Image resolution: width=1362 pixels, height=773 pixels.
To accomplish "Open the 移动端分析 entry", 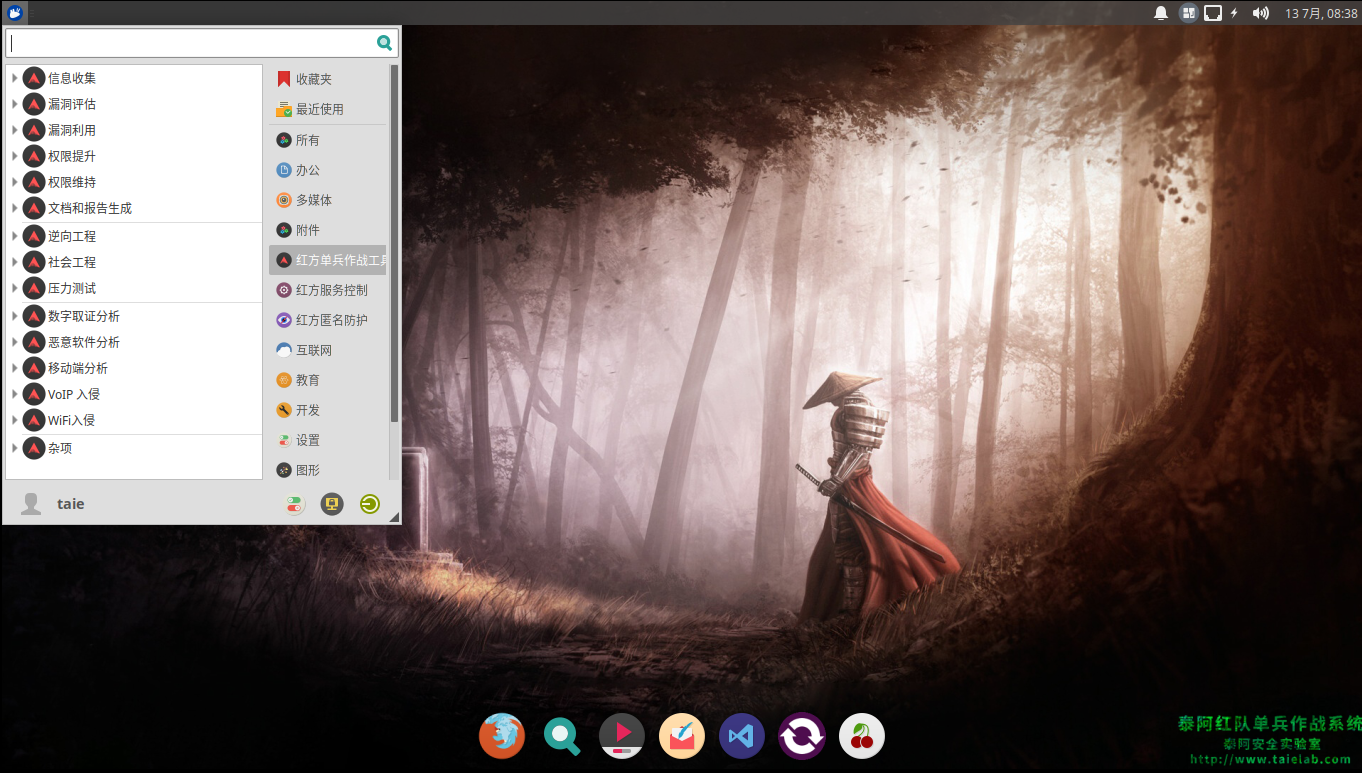I will 134,368.
